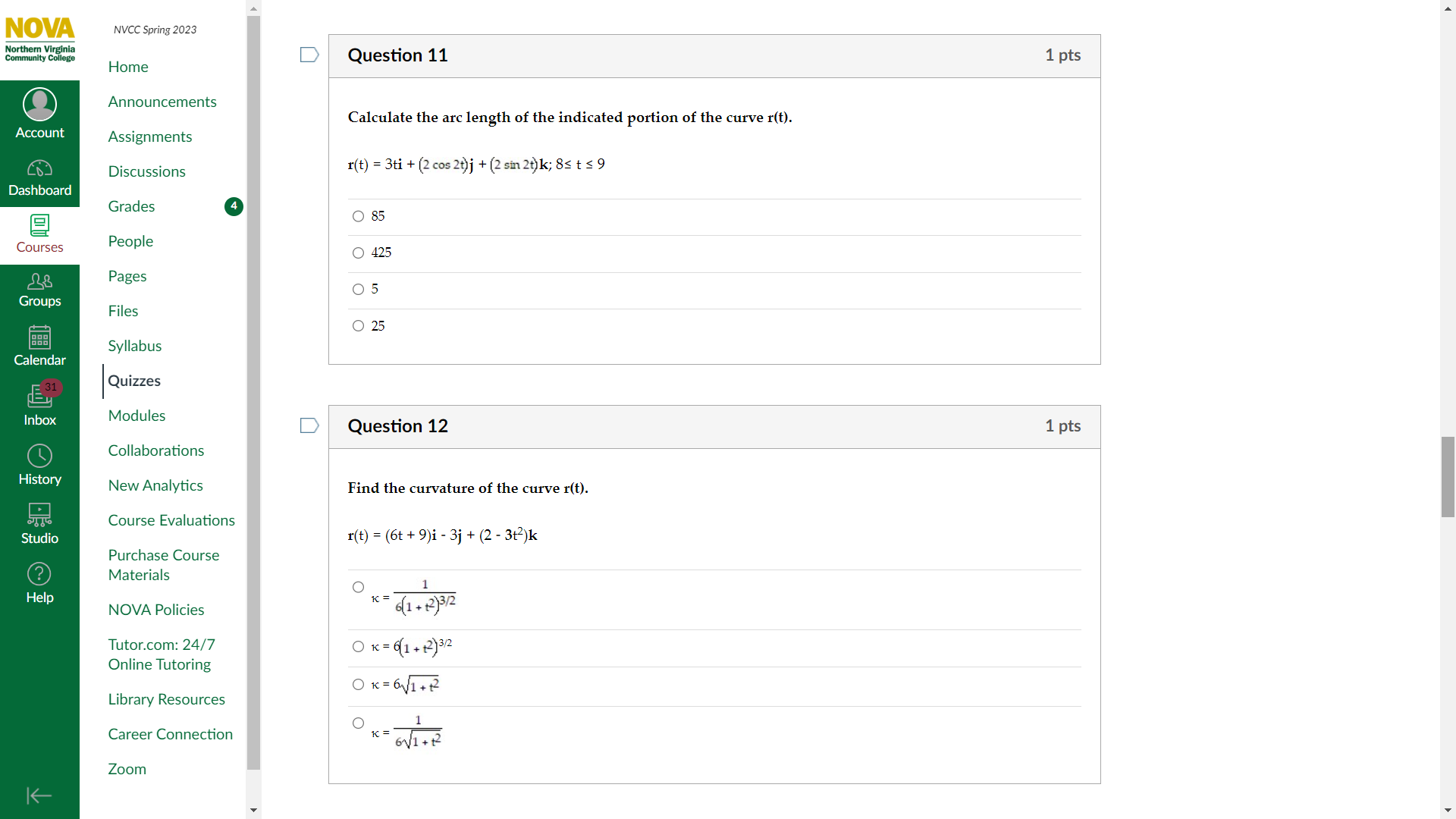This screenshot has width=1456, height=819.
Task: Click the flag icon beside Question 11
Action: click(x=309, y=54)
